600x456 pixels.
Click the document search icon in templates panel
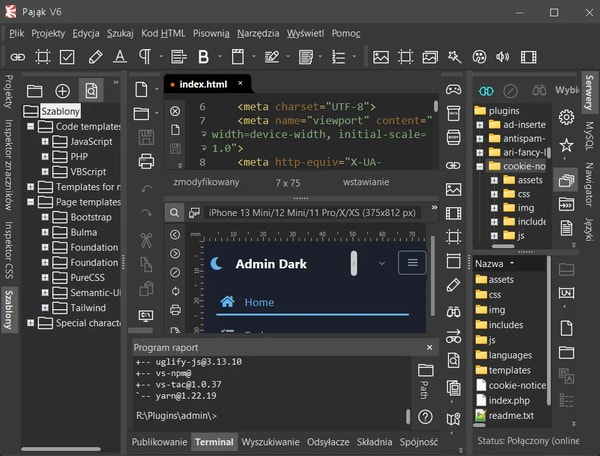click(x=91, y=91)
